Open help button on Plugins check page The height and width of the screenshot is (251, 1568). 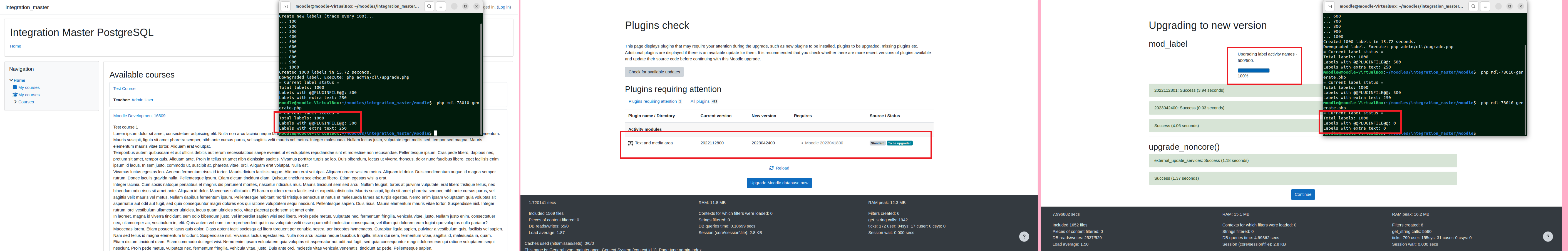[1024, 236]
